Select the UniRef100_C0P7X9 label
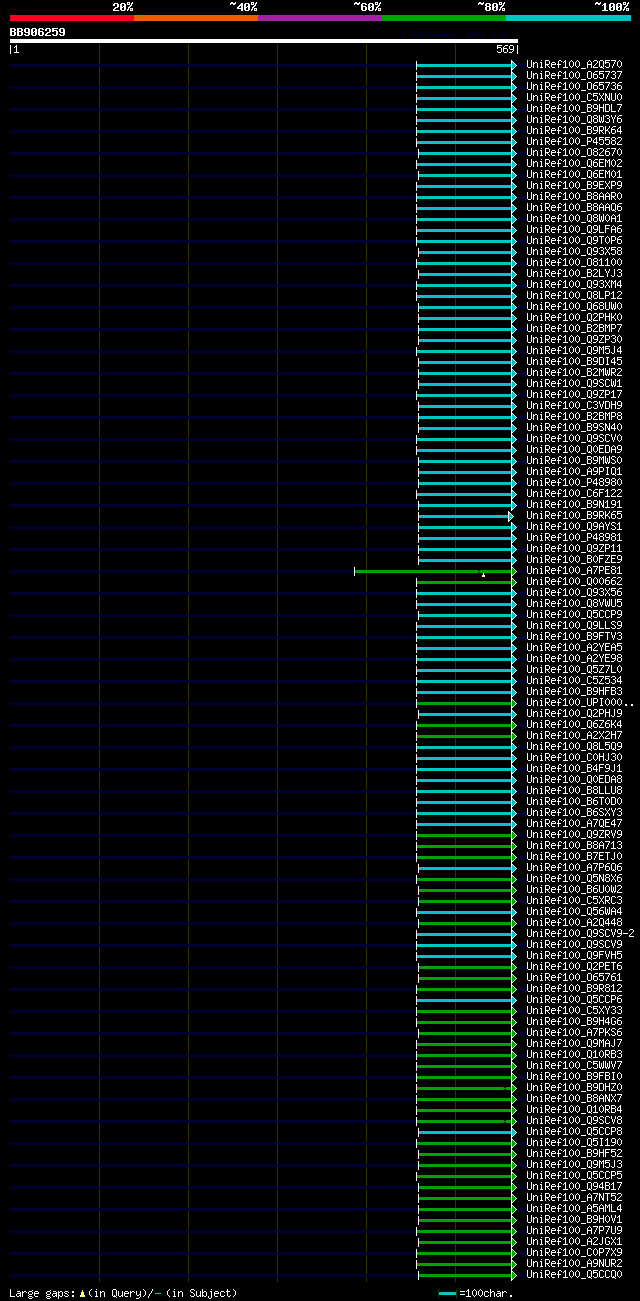The width and height of the screenshot is (640, 1301). click(574, 1252)
